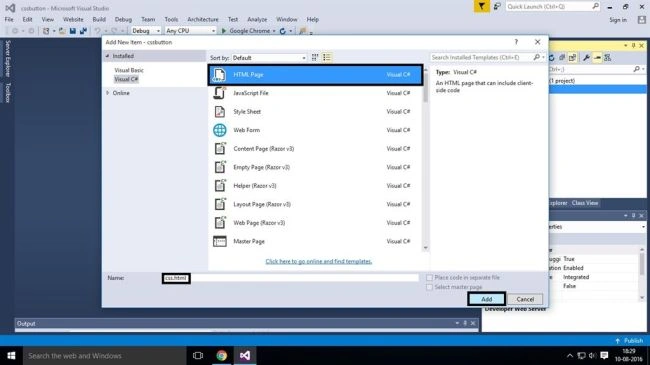This screenshot has height=365, width=650.
Task: Start with Google Chrome run button
Action: [246, 31]
